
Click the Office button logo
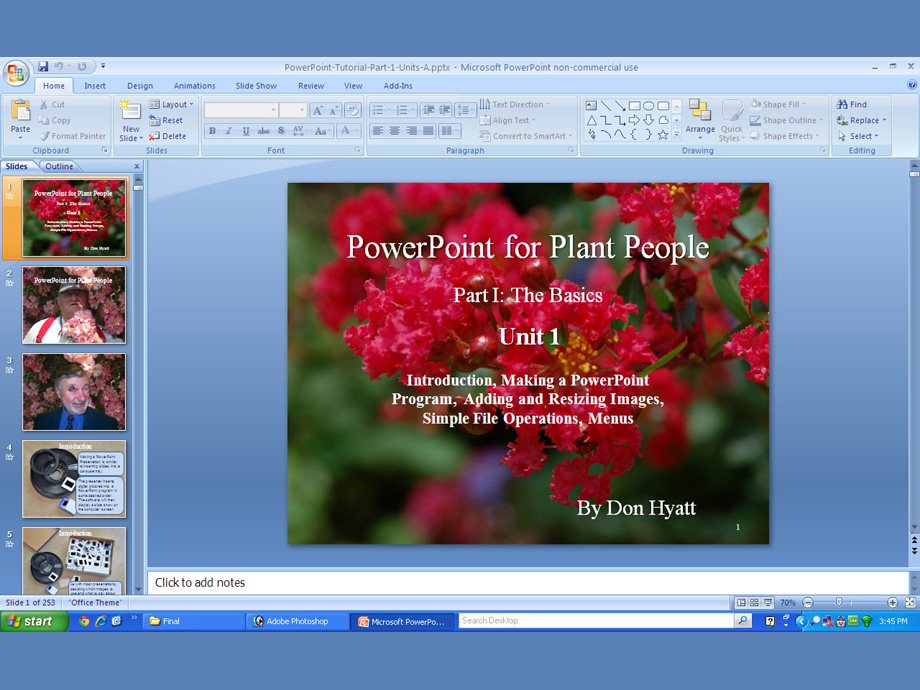coord(16,73)
